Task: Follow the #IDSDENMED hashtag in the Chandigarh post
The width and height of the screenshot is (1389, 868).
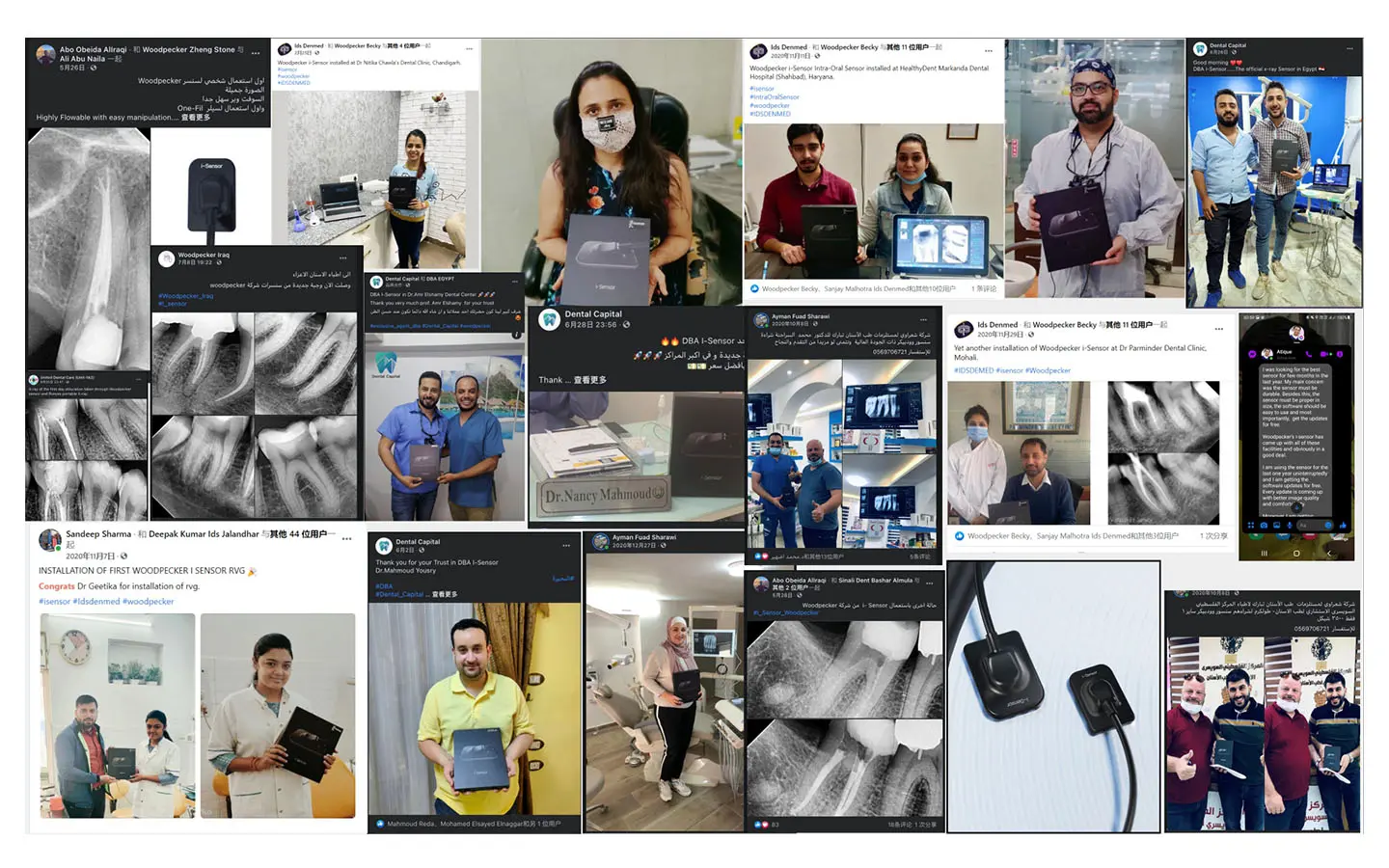Action: coord(293,83)
